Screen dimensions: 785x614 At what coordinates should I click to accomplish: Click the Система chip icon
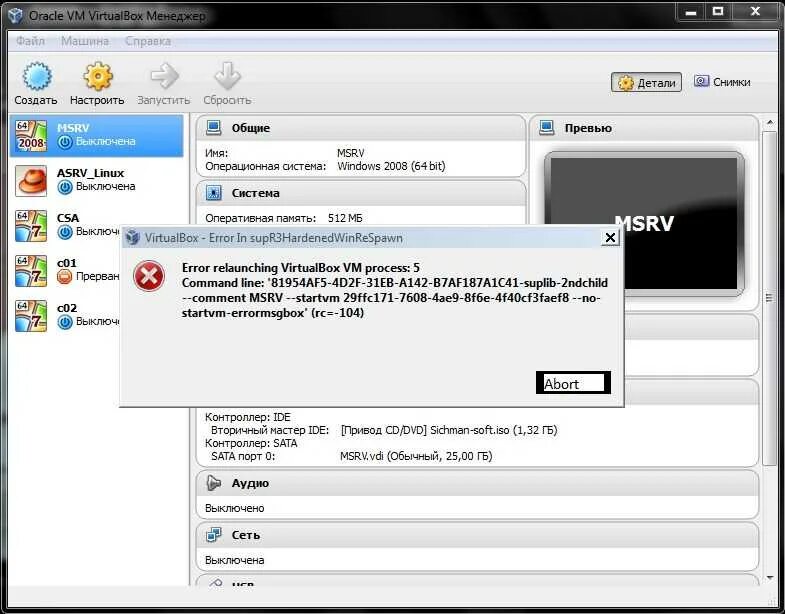tap(214, 193)
